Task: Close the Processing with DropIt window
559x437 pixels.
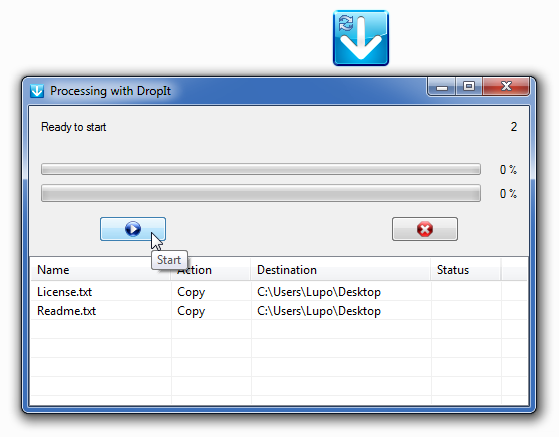Action: point(506,87)
